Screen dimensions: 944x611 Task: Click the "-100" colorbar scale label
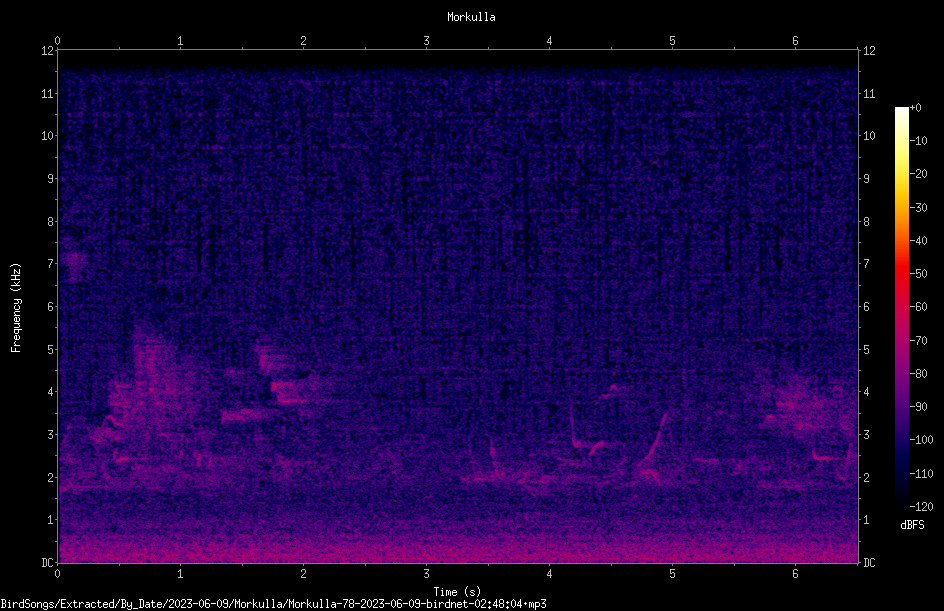921,440
